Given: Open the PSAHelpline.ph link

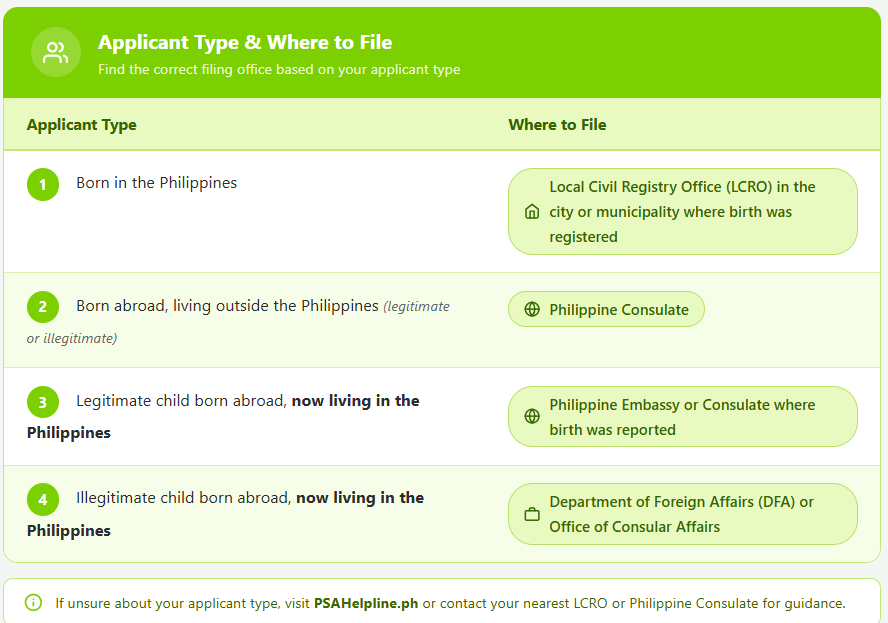Looking at the screenshot, I should pyautogui.click(x=366, y=603).
